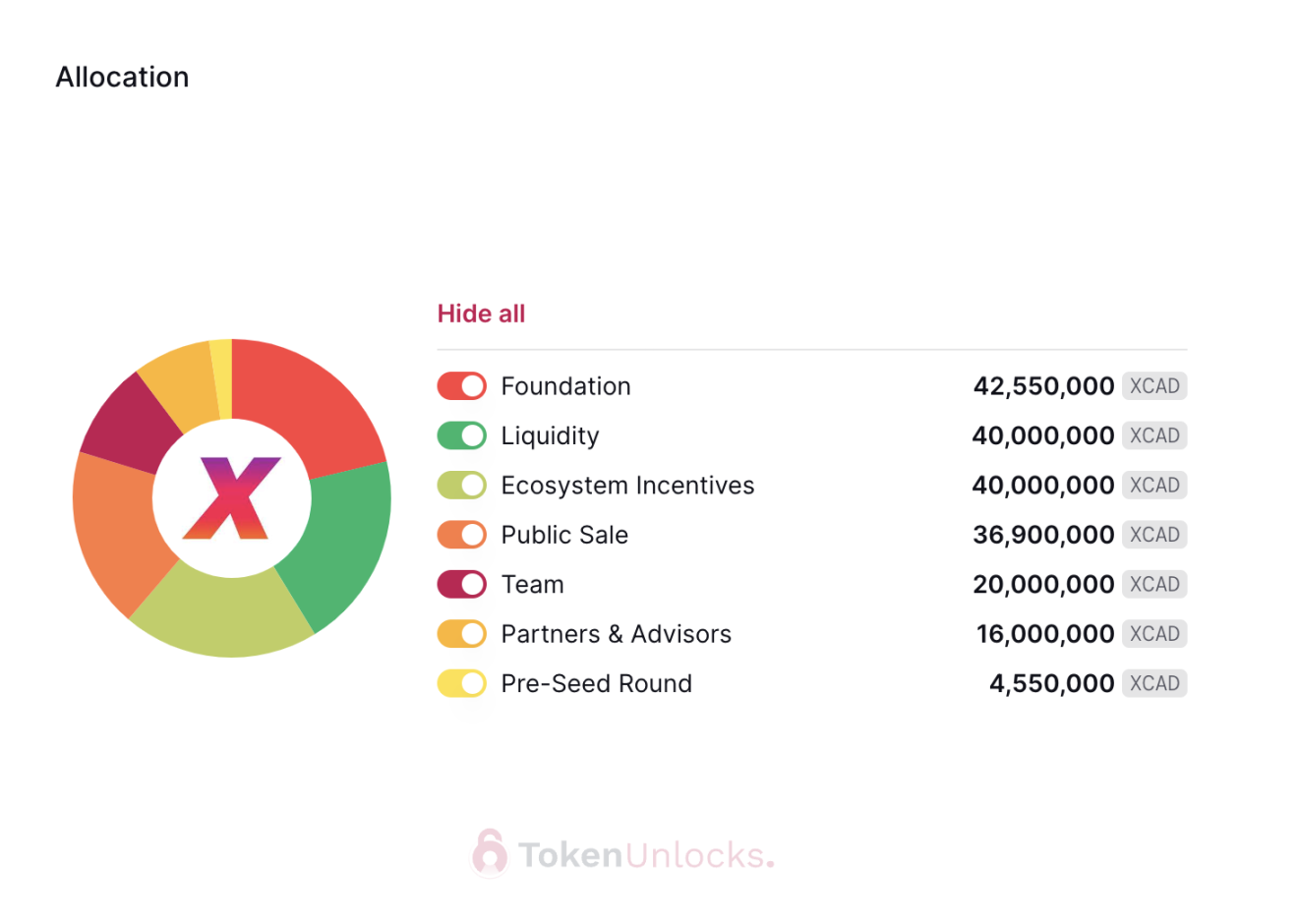The height and width of the screenshot is (924, 1299).
Task: Click the amber Partners & Advisors slice
Action: pyautogui.click(x=182, y=381)
